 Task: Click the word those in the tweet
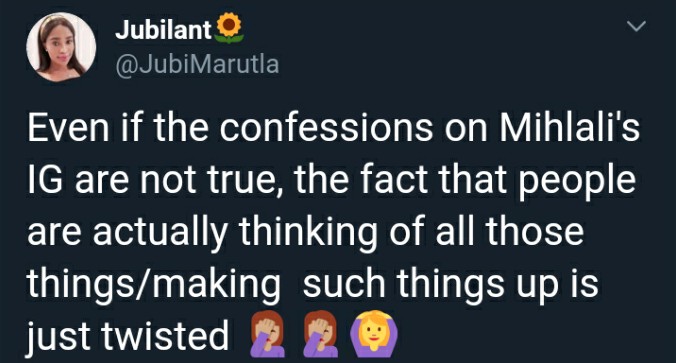tap(535, 232)
